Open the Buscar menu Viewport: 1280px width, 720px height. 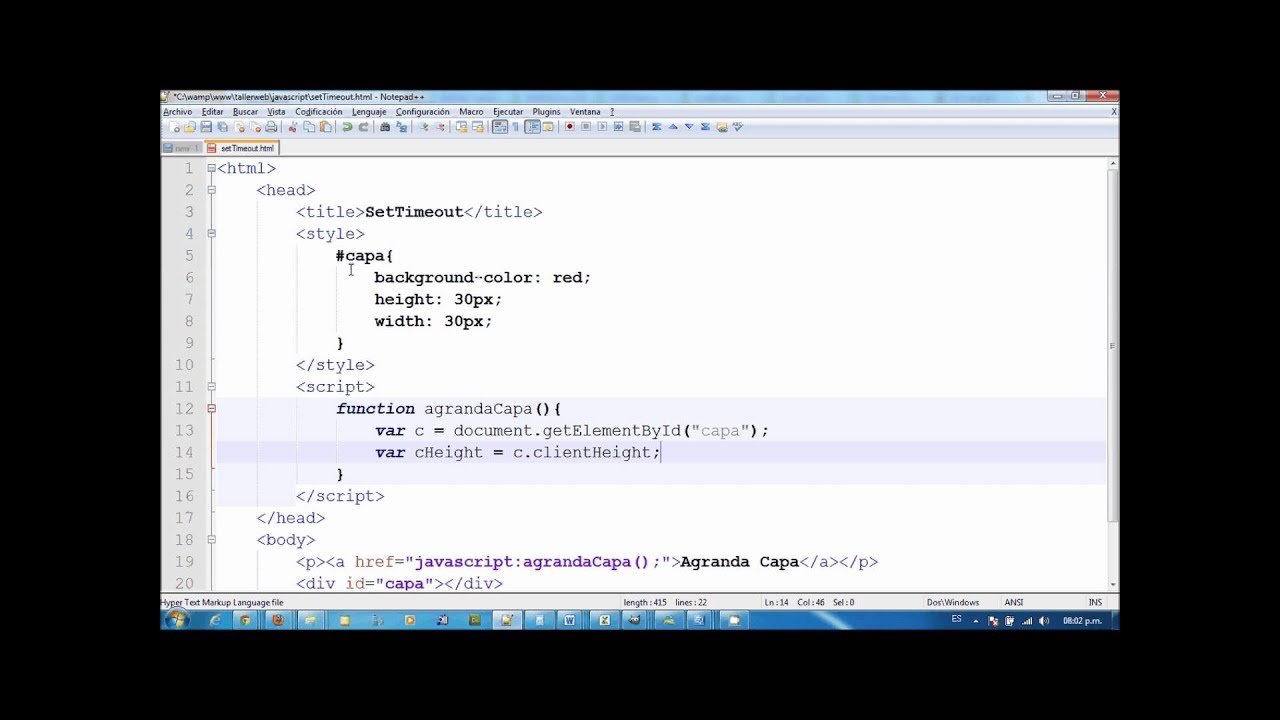coord(245,112)
